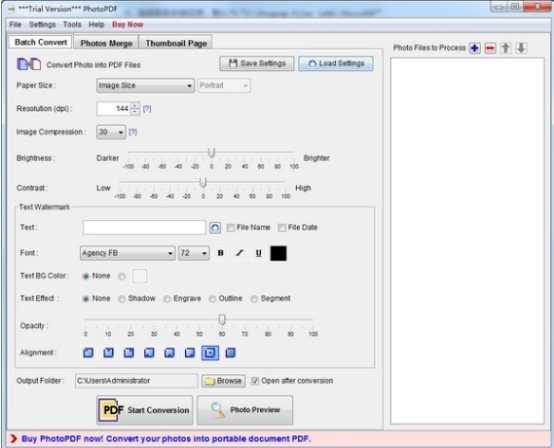This screenshot has width=554, height=448.
Task: Open Image Compression help [?] link
Action: (133, 132)
